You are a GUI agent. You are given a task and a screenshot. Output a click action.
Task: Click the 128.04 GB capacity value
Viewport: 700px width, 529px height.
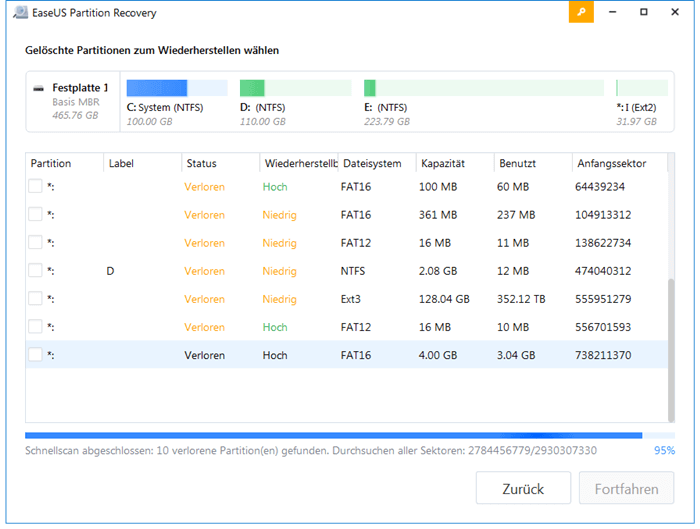444,299
